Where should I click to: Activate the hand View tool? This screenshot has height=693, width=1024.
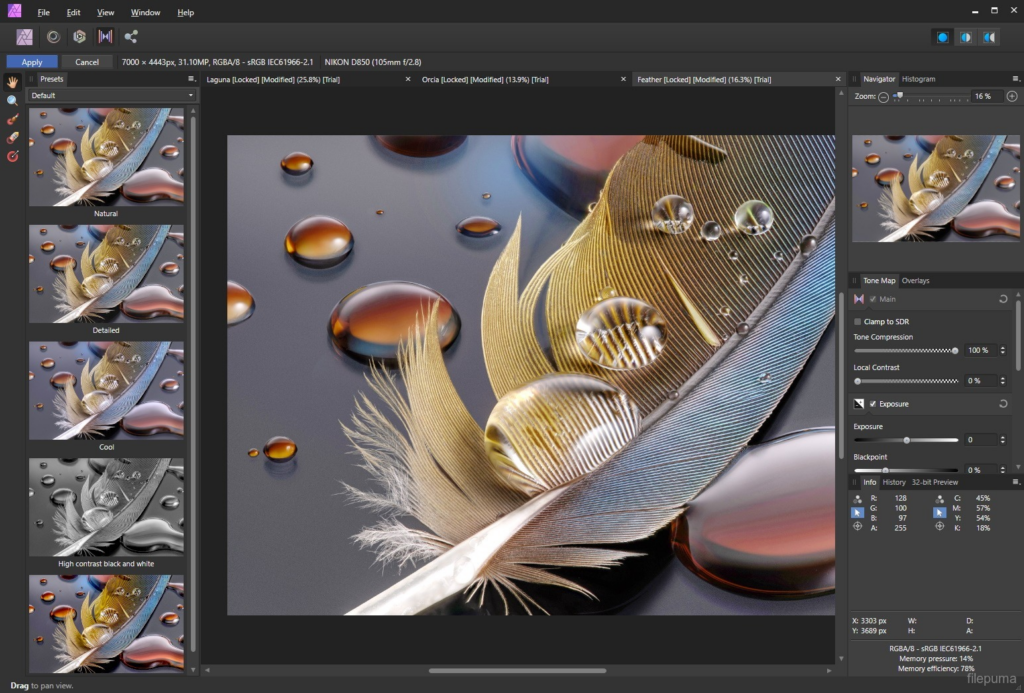point(13,81)
